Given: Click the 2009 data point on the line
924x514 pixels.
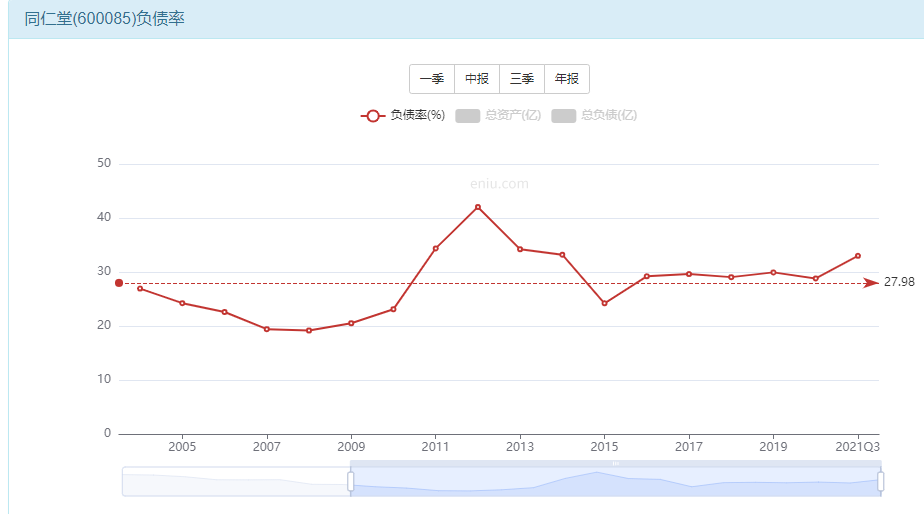Looking at the screenshot, I should pyautogui.click(x=351, y=323).
